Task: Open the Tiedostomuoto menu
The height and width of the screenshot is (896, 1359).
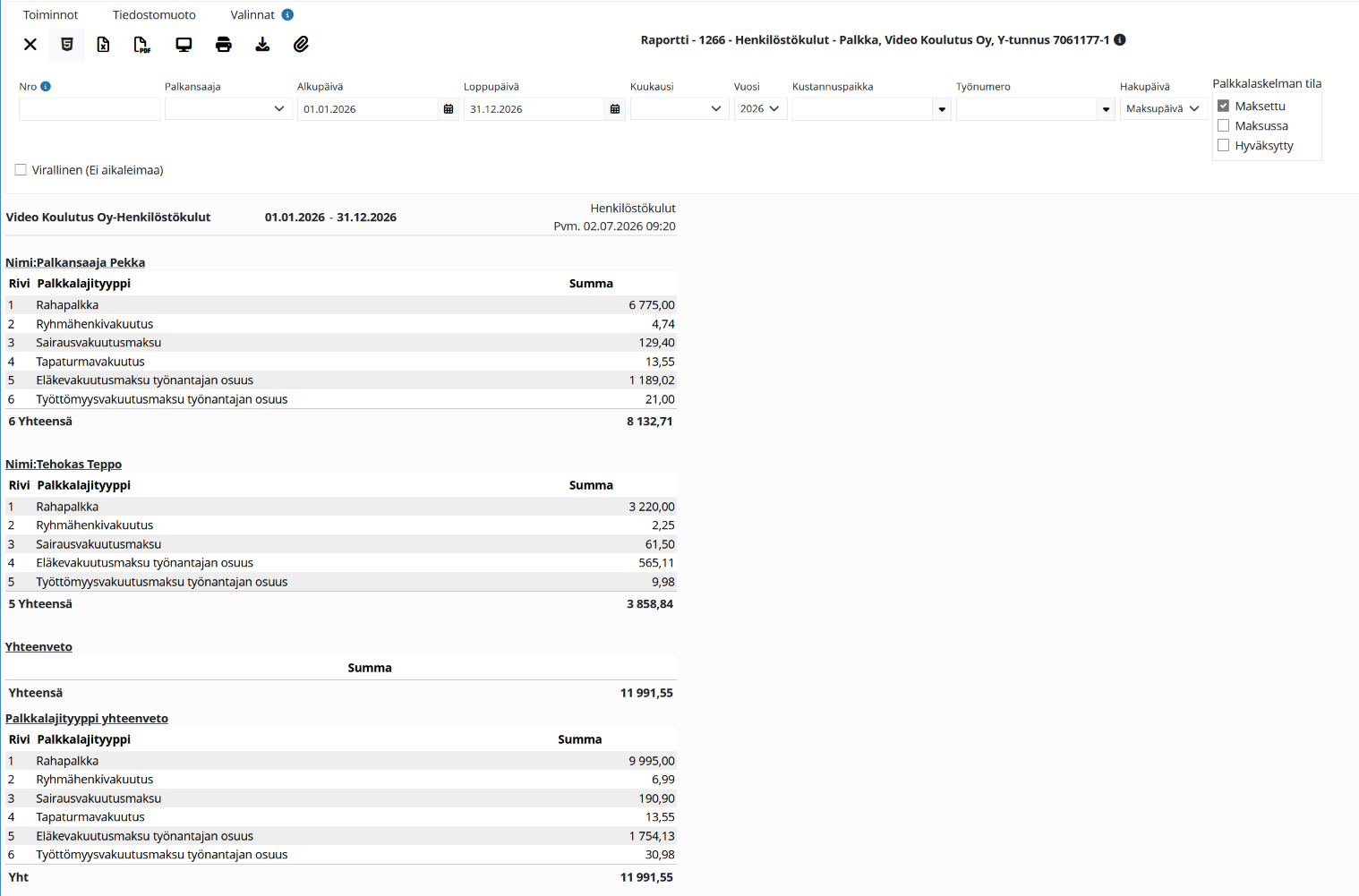Action: 154,15
